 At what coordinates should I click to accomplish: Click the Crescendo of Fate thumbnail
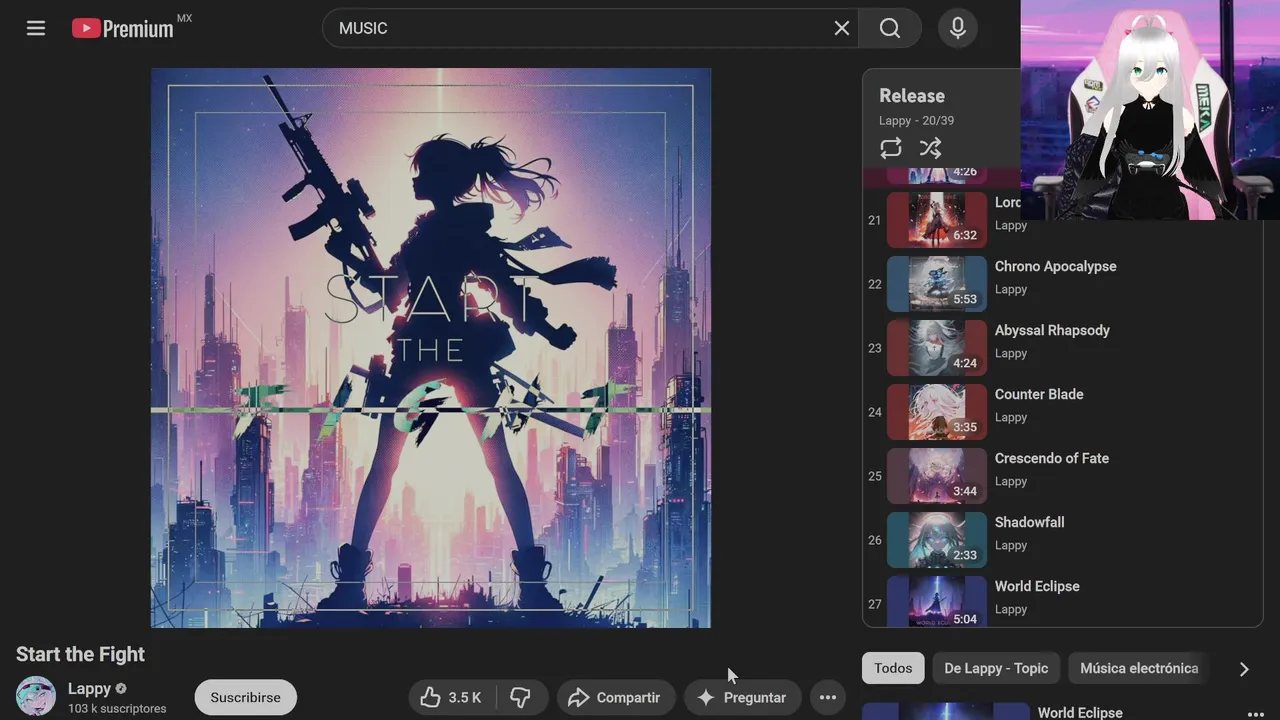coord(937,476)
